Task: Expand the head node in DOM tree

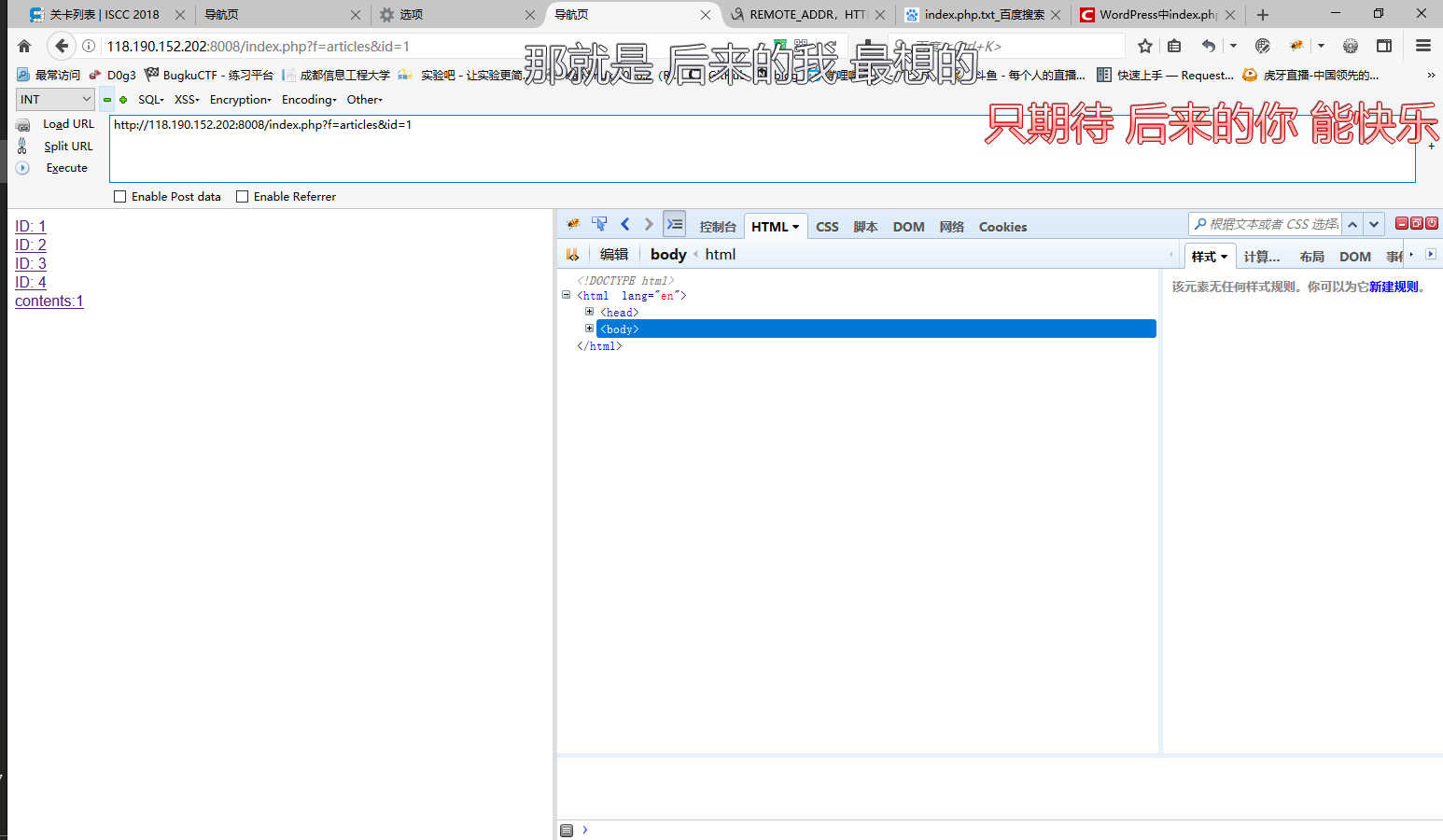Action: 589,312
